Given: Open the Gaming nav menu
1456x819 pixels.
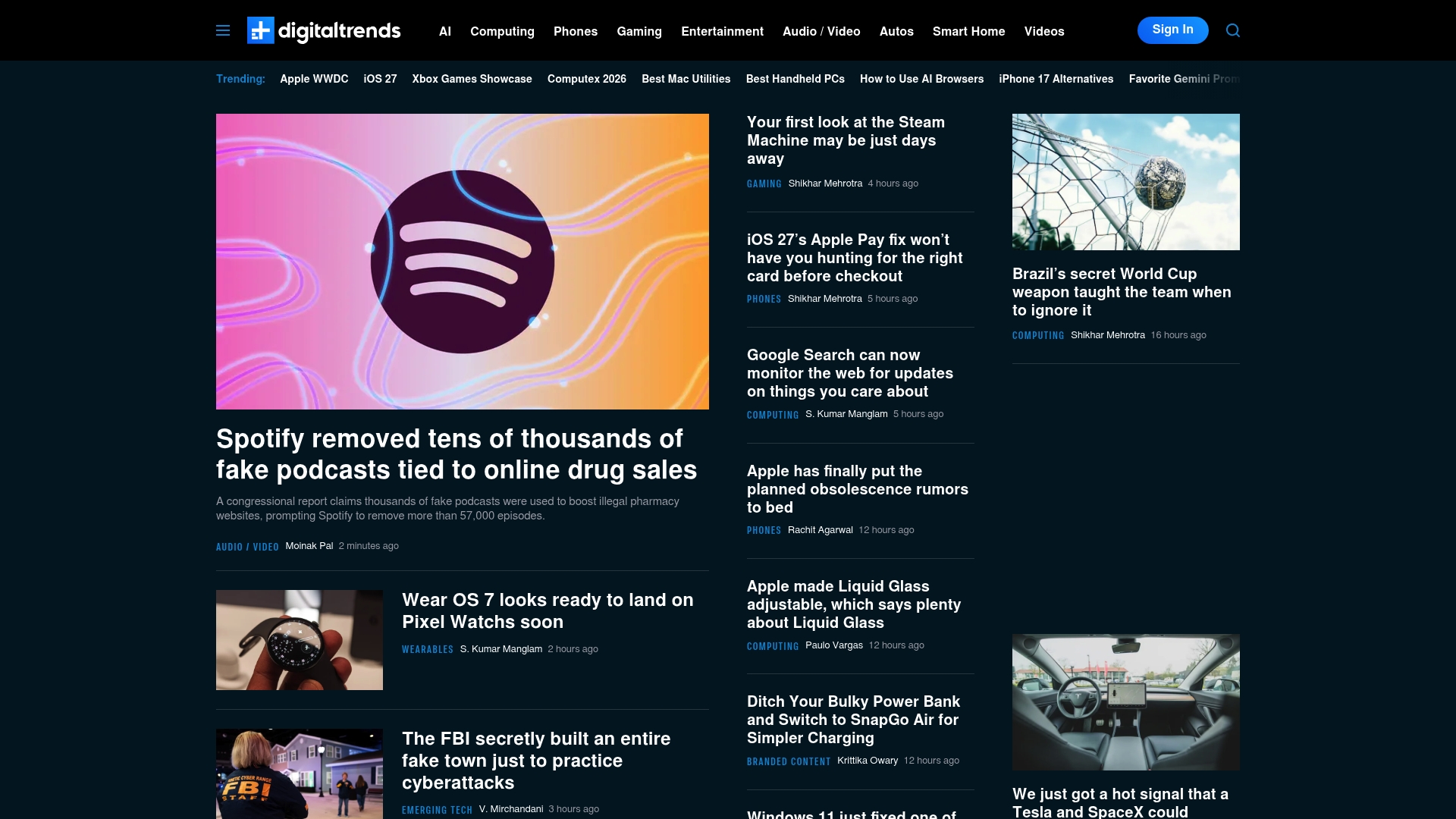Looking at the screenshot, I should tap(639, 31).
